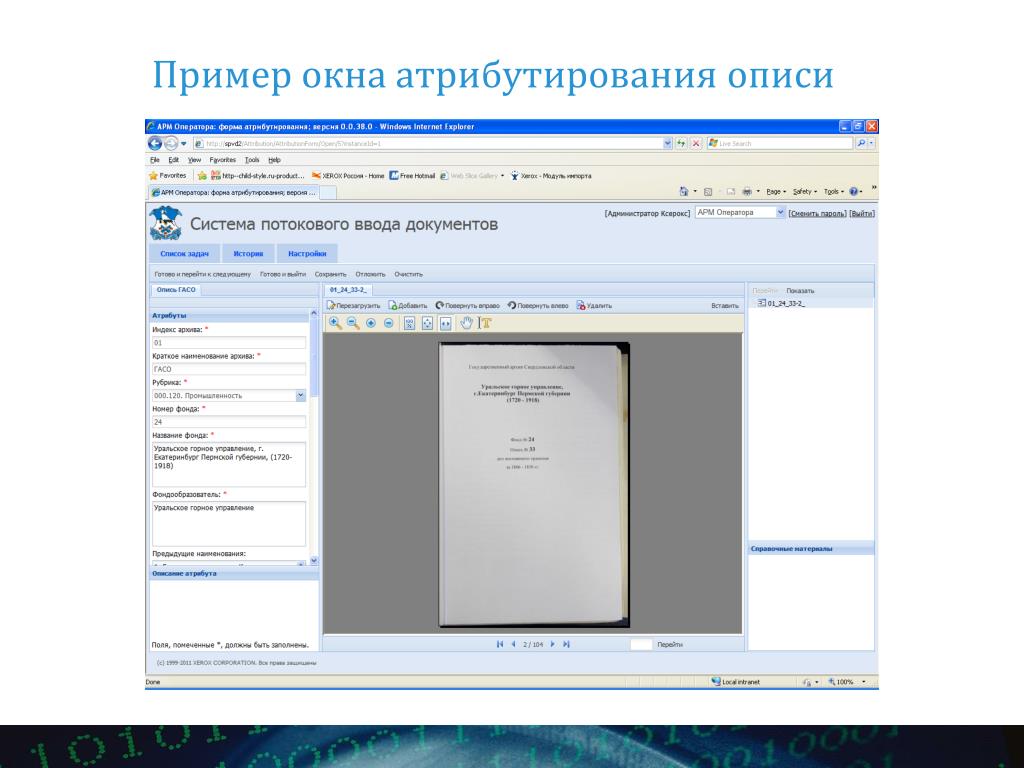Click Очистить action
The width and height of the screenshot is (1024, 768).
click(408, 274)
